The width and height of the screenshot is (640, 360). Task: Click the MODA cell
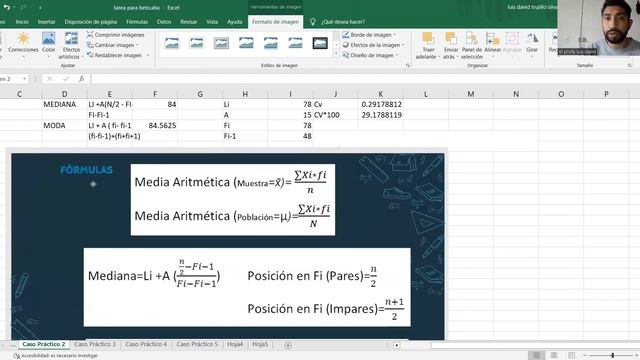pyautogui.click(x=64, y=126)
